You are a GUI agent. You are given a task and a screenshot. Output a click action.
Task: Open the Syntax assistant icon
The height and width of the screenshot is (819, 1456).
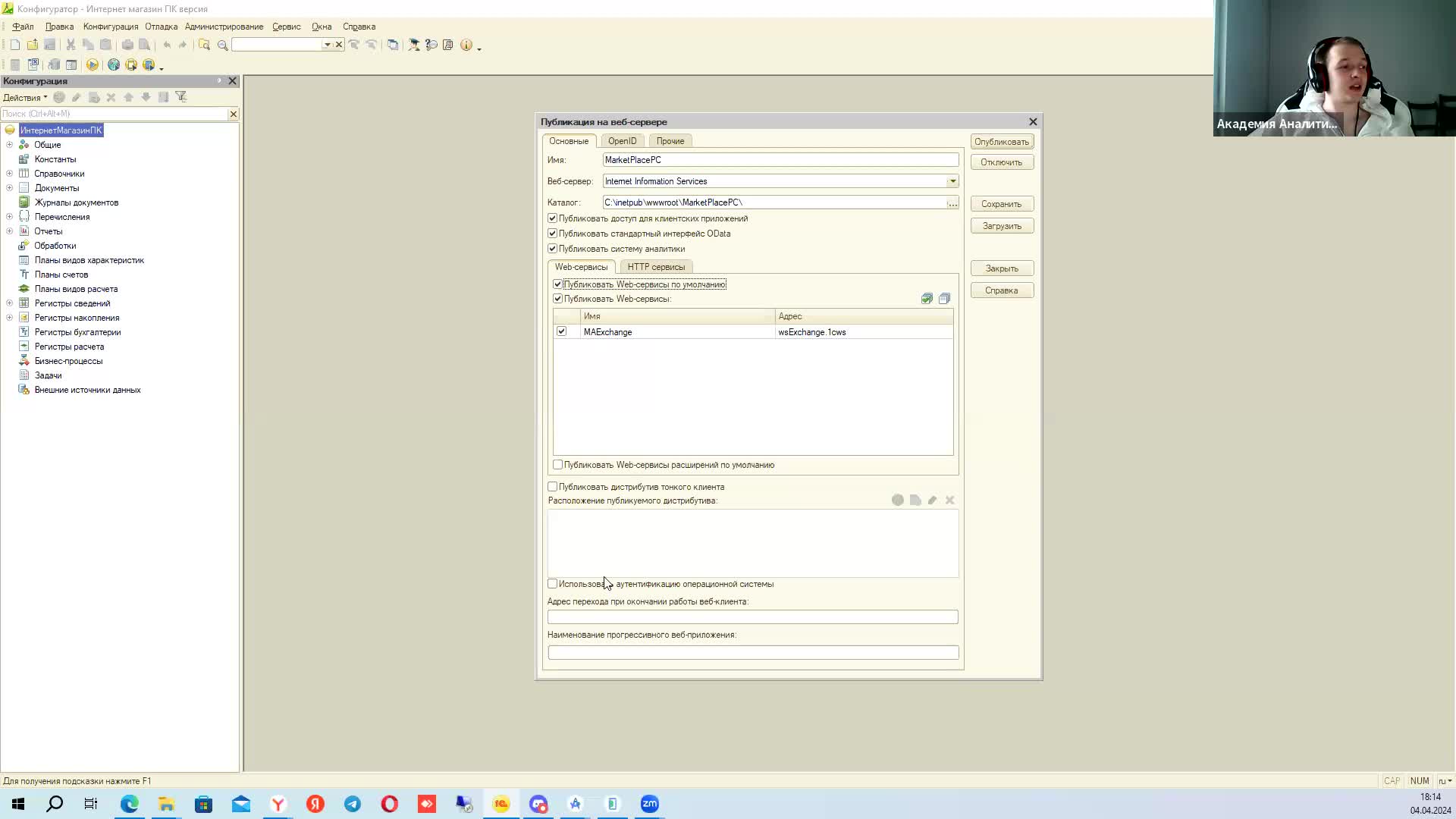413,45
